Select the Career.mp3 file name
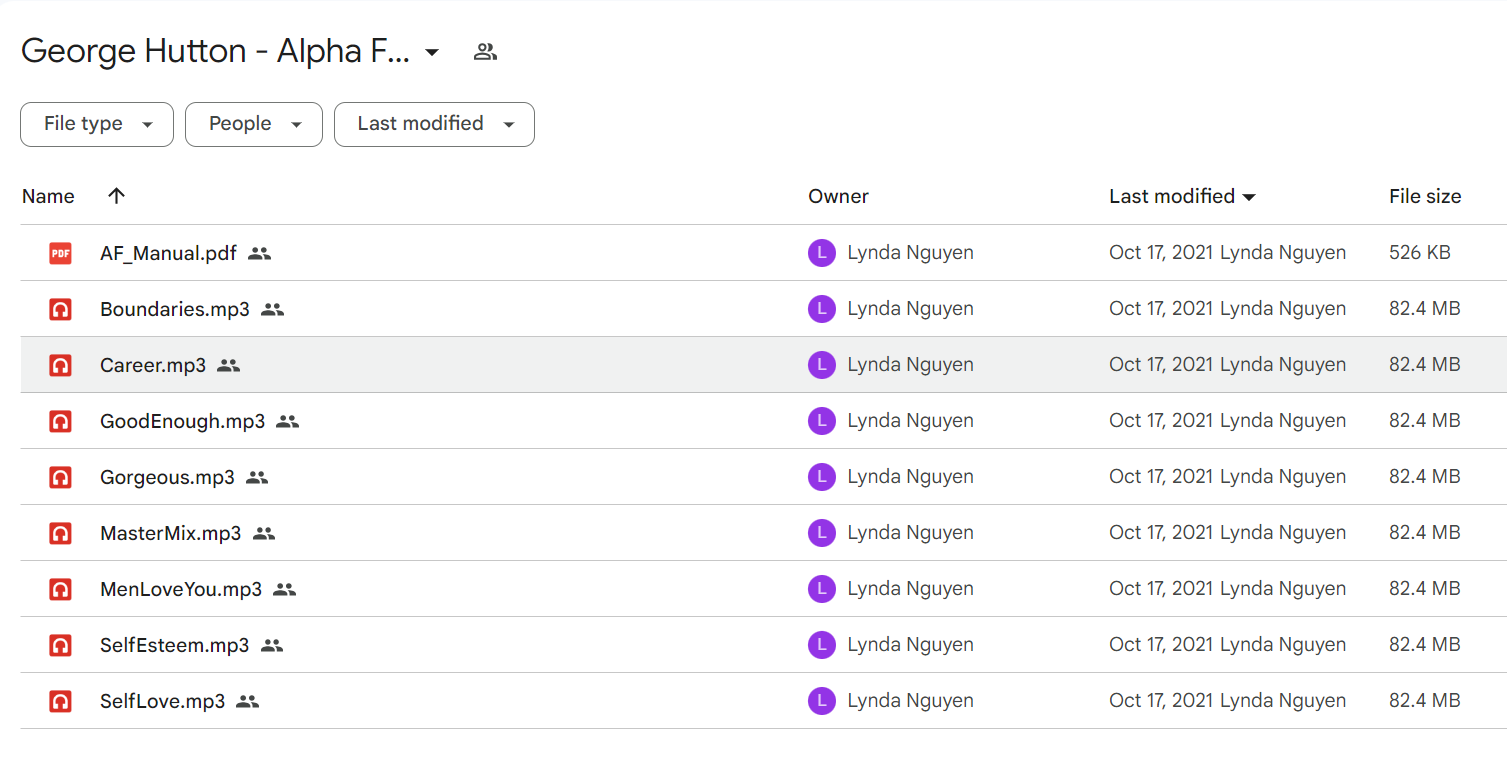The width and height of the screenshot is (1507, 770). pos(153,365)
